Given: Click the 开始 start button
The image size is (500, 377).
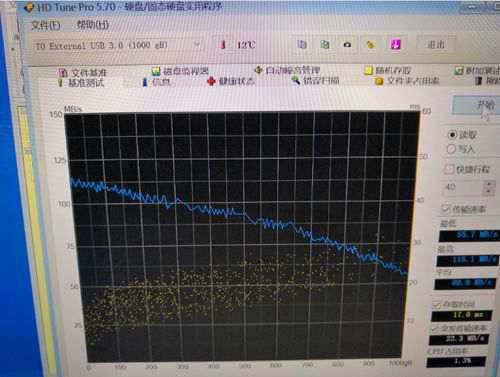Looking at the screenshot, I should point(476,105).
